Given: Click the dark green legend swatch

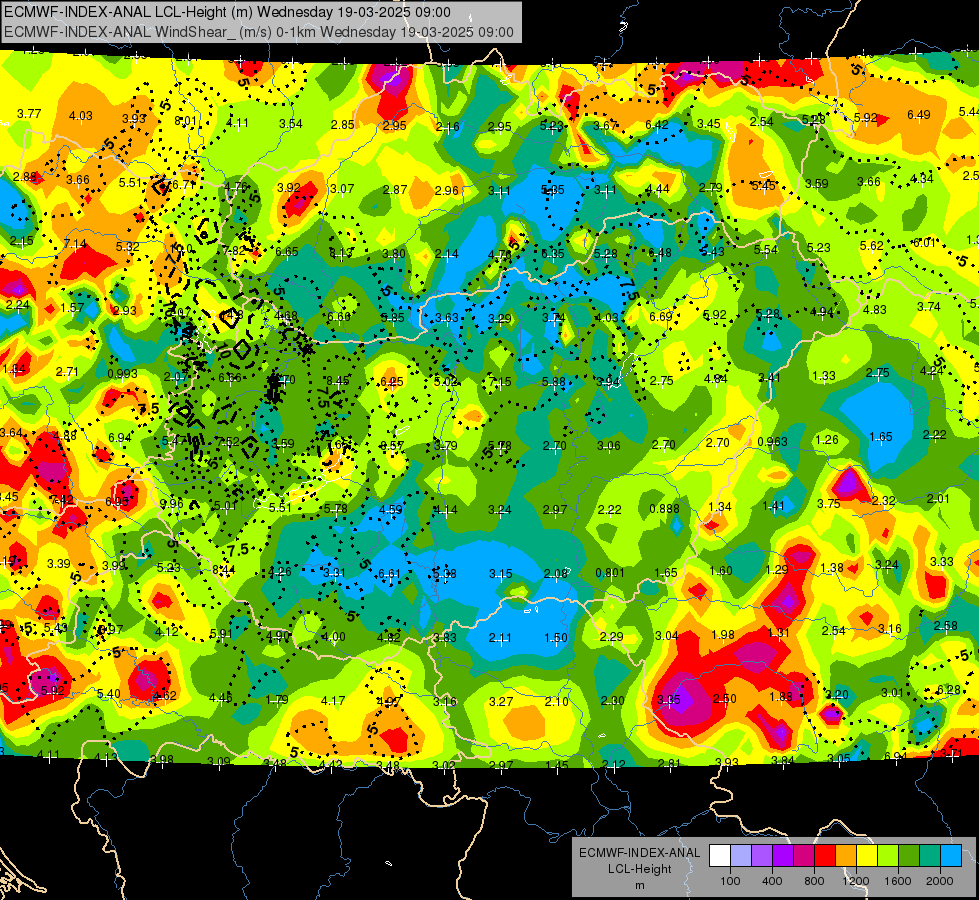Looking at the screenshot, I should coord(909,856).
